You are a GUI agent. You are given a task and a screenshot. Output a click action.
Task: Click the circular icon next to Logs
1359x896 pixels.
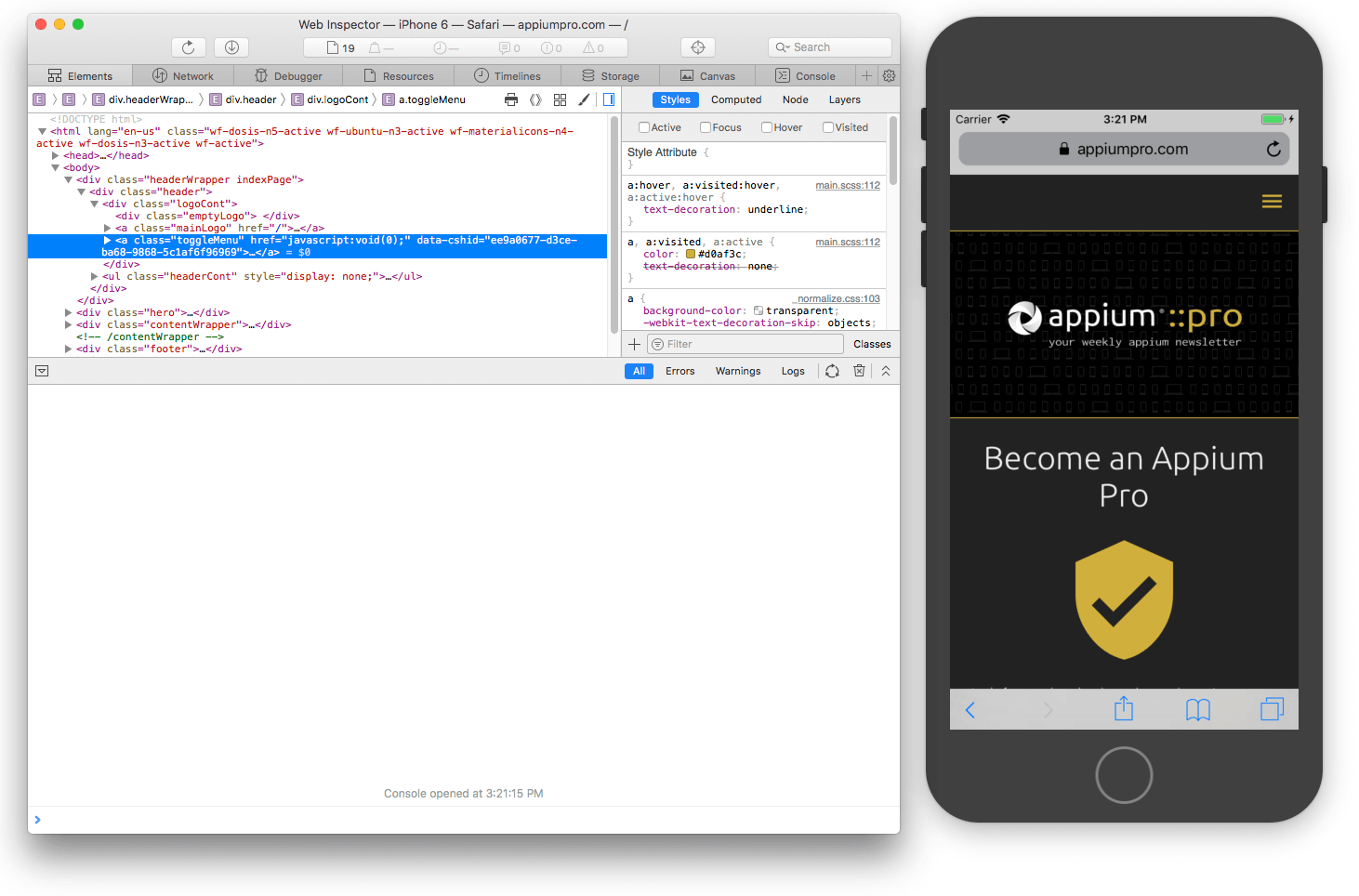point(832,371)
